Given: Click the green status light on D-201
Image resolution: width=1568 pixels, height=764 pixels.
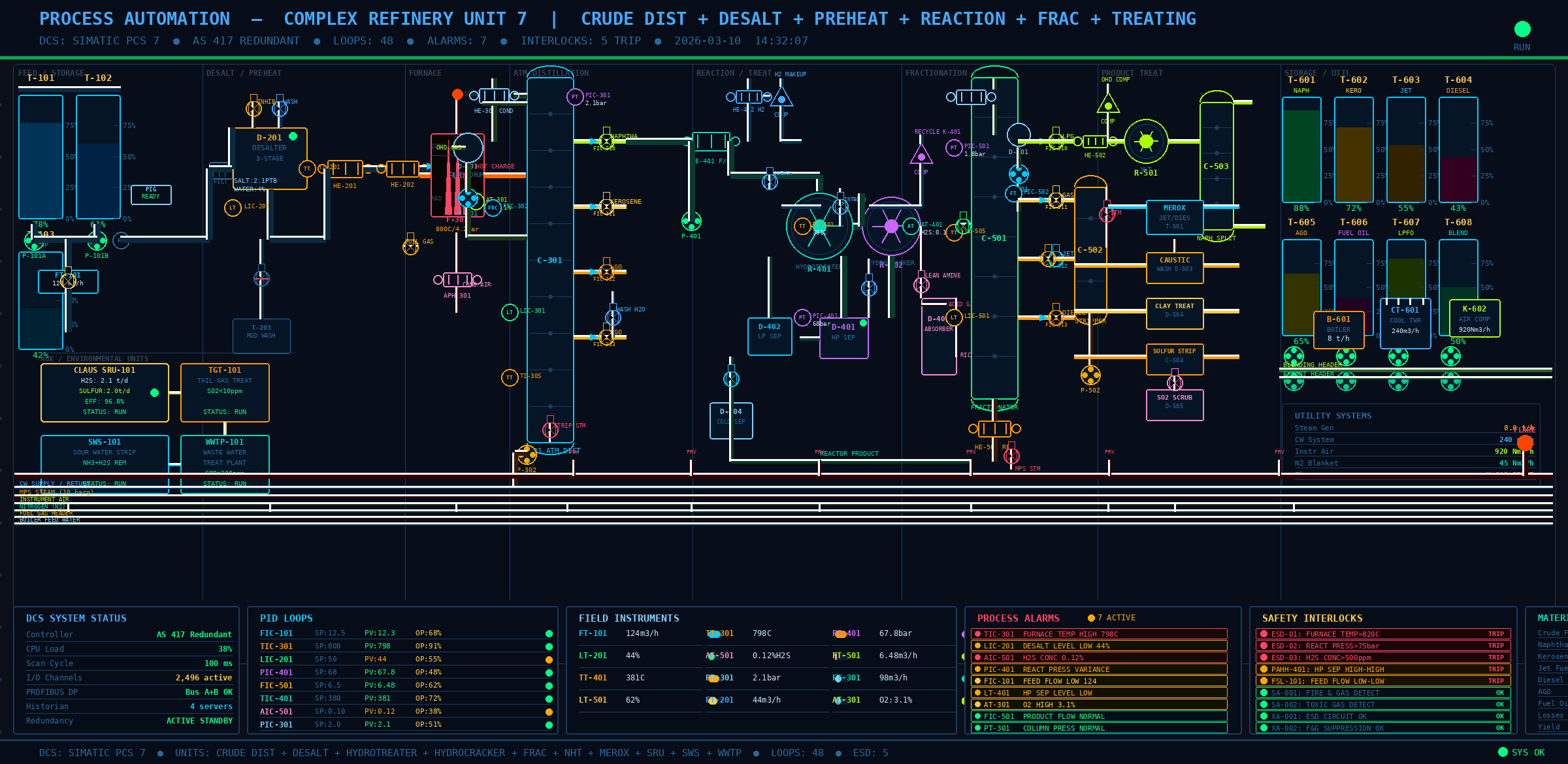Looking at the screenshot, I should pyautogui.click(x=293, y=136).
